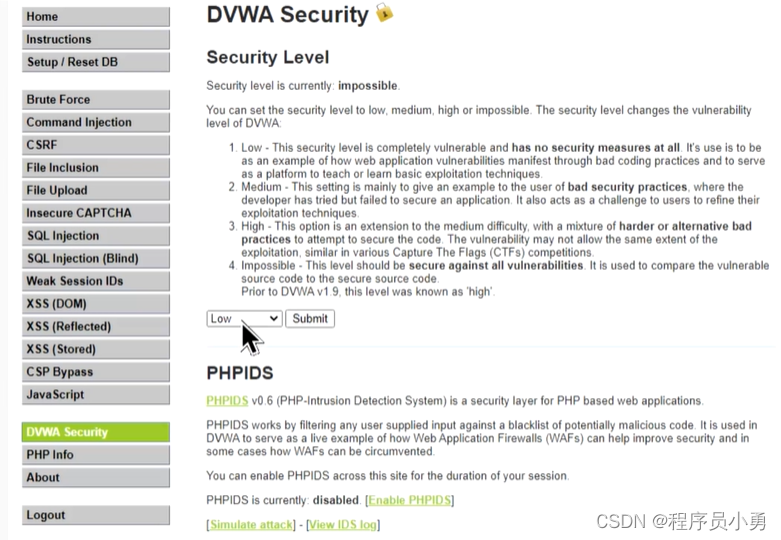Follow the PHPIDS hyperlink
The width and height of the screenshot is (781, 540).
[227, 401]
